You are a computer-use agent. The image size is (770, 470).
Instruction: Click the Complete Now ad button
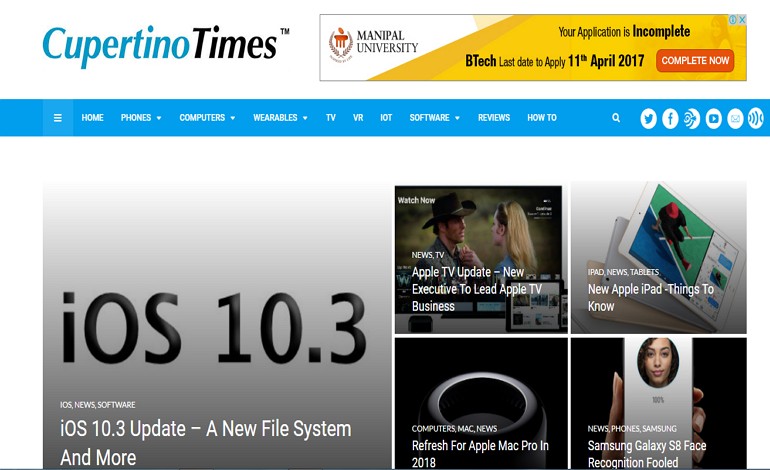point(695,60)
